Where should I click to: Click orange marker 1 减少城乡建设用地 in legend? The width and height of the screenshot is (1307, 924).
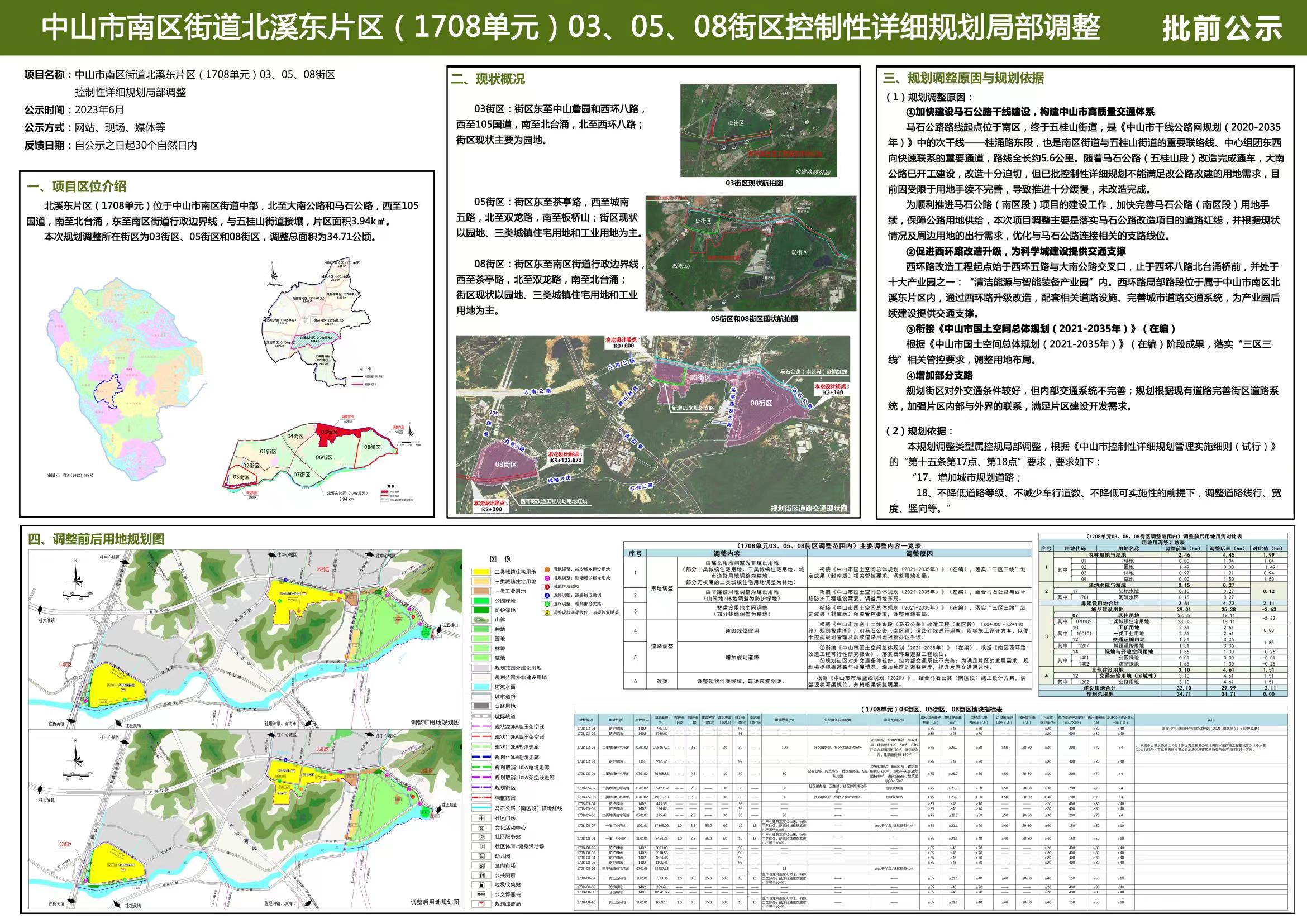click(547, 569)
